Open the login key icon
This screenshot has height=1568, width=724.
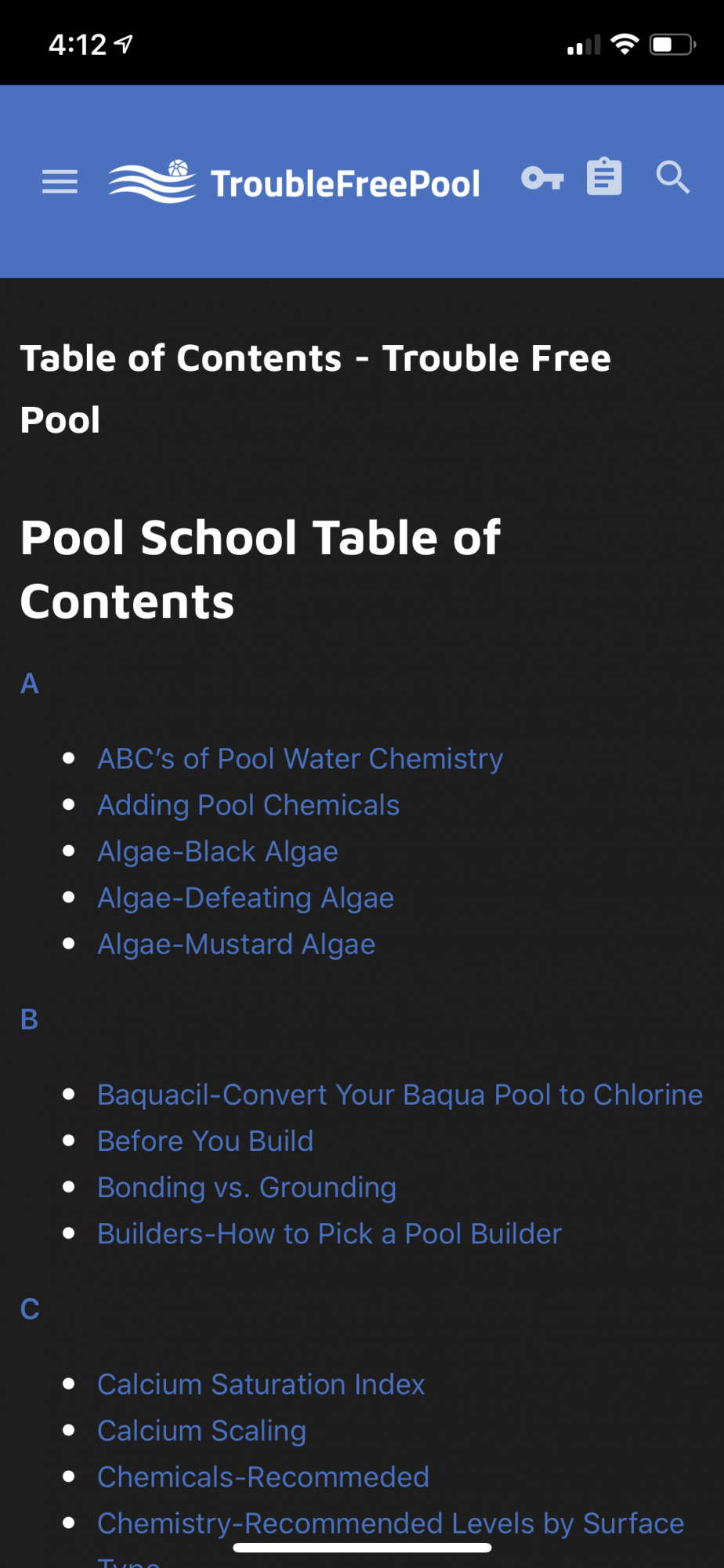(542, 178)
